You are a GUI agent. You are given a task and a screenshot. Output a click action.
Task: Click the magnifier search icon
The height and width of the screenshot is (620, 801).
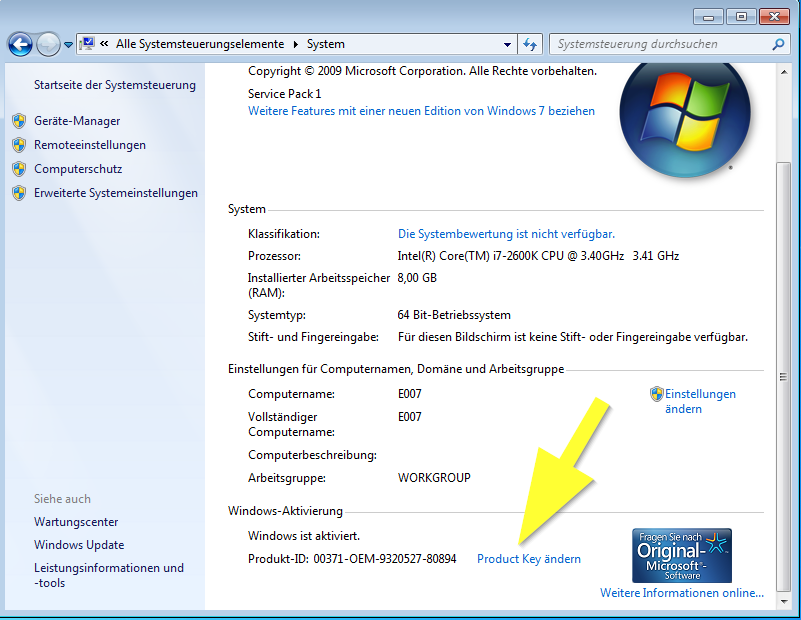click(778, 44)
